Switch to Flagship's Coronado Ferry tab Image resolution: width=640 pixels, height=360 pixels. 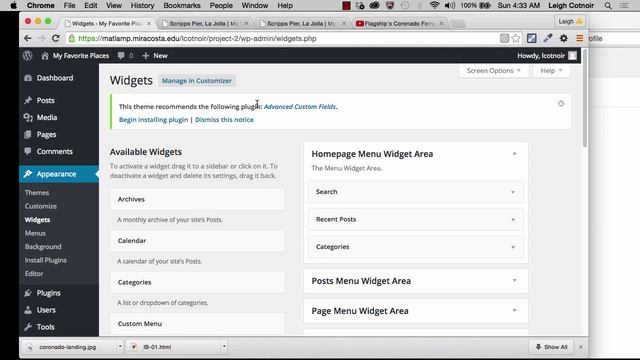(398, 24)
